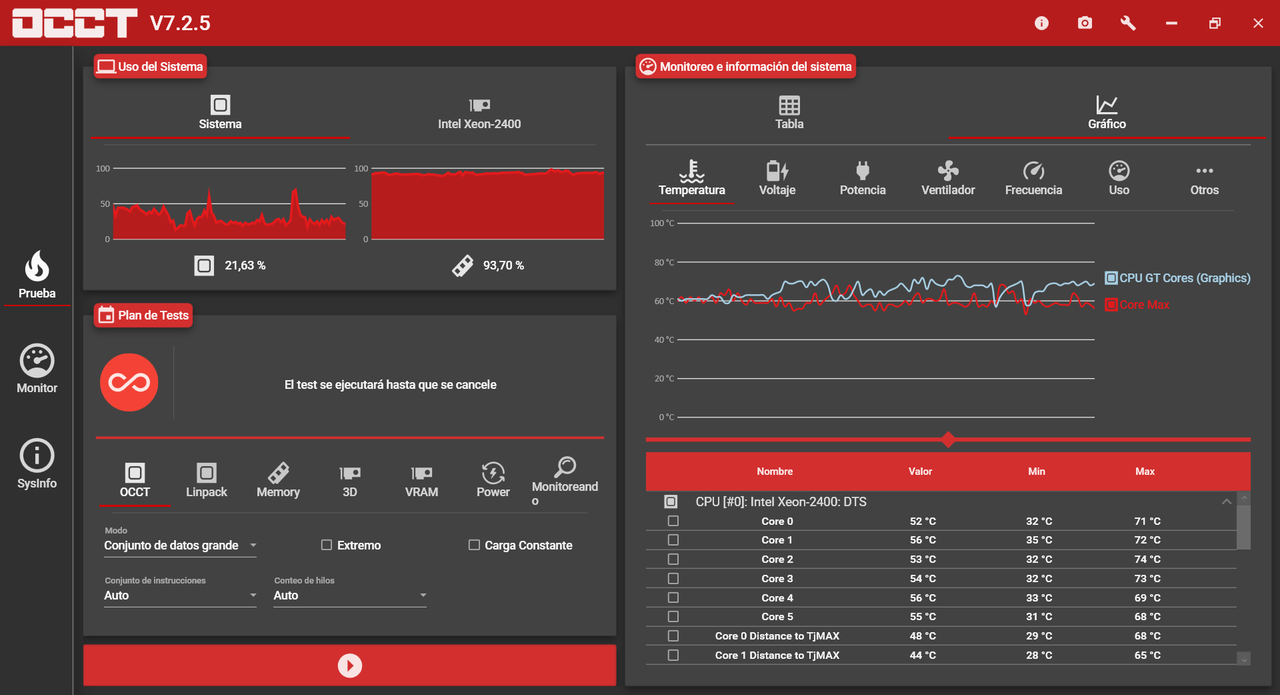Open the Monitor gauge section
This screenshot has width=1280, height=695.
click(x=37, y=369)
